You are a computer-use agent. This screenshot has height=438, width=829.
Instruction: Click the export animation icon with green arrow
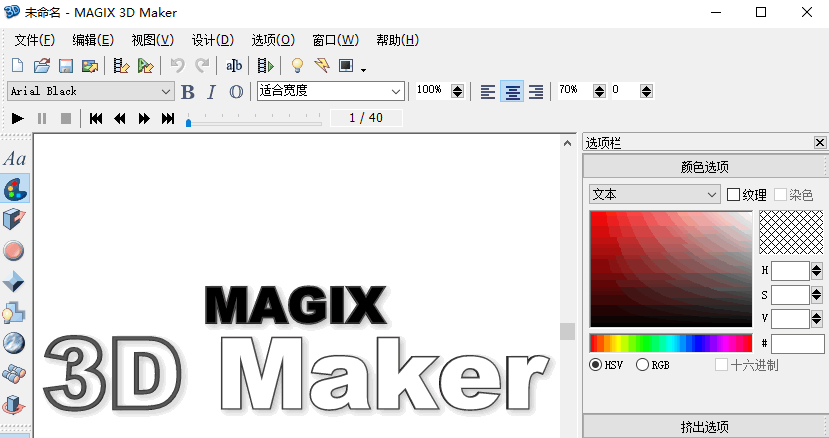(145, 66)
